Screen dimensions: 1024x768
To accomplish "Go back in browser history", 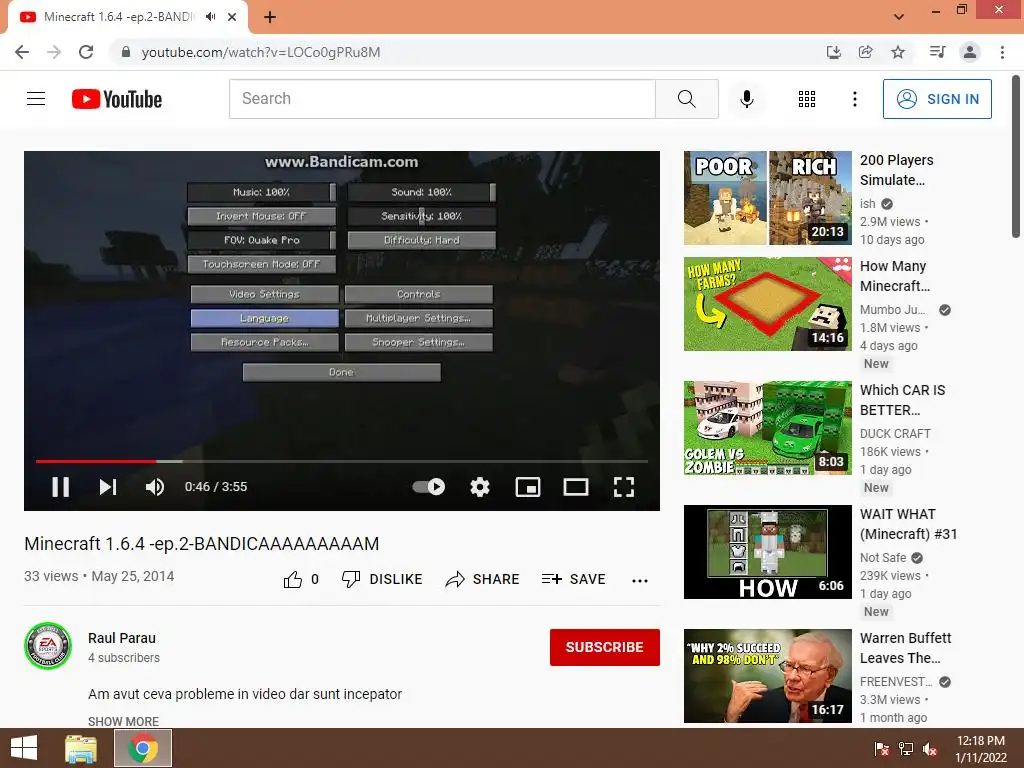I will (22, 52).
